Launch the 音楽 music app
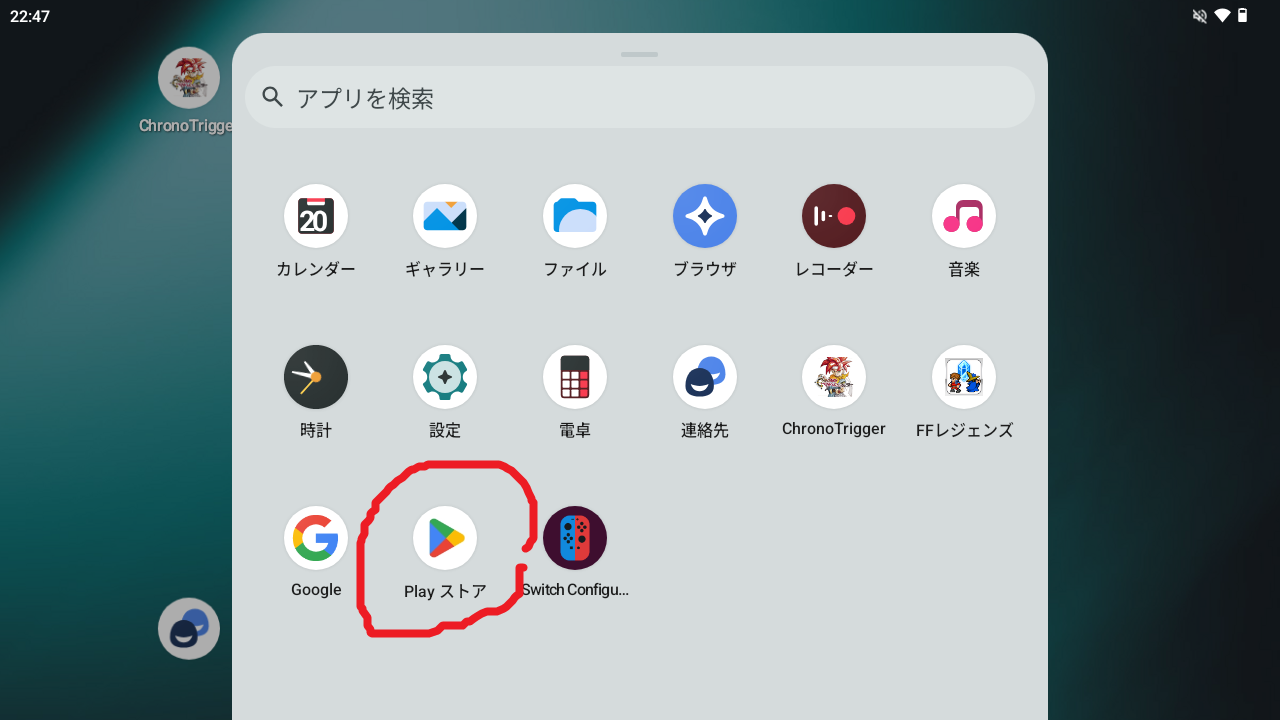 pos(964,216)
